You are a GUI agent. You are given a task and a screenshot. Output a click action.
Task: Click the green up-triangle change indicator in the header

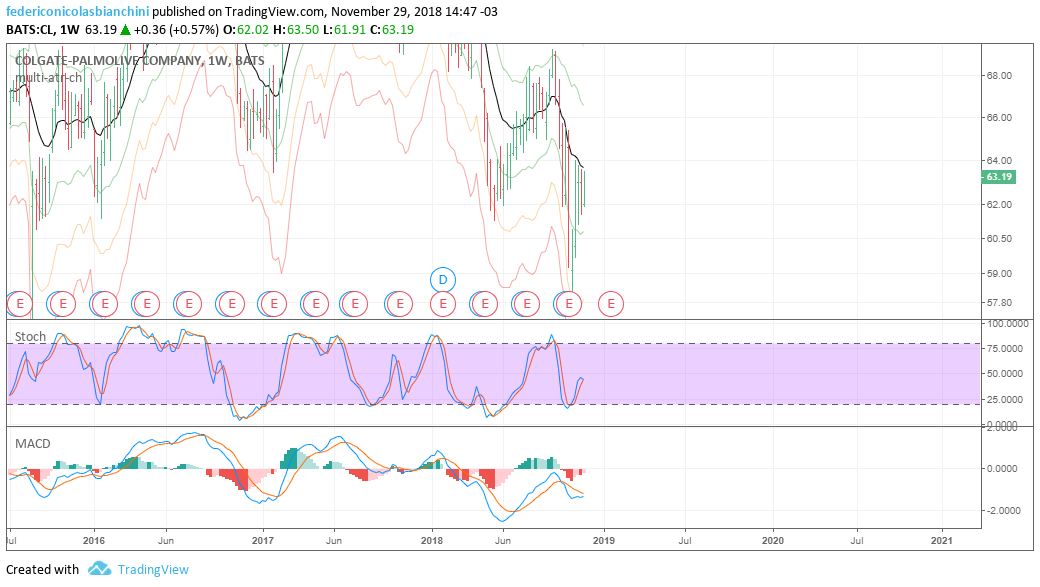click(125, 30)
